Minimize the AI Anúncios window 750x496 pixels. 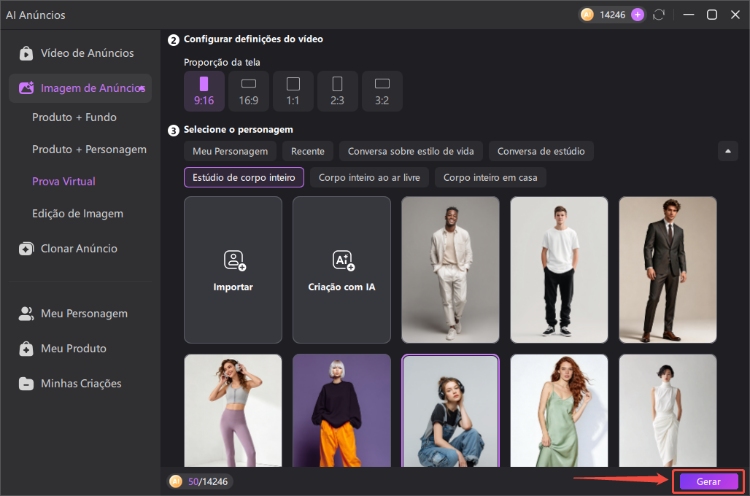point(689,15)
